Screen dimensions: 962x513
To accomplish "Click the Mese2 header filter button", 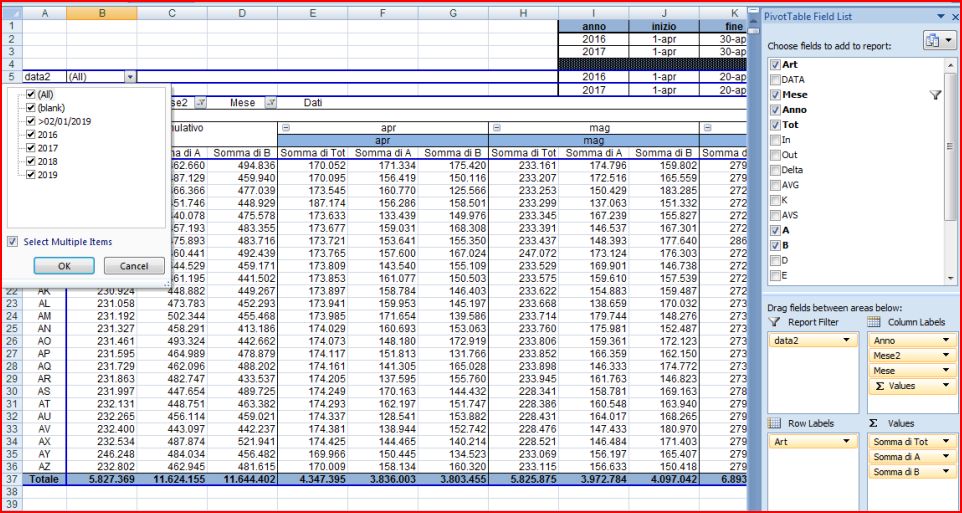I will pyautogui.click(x=200, y=103).
